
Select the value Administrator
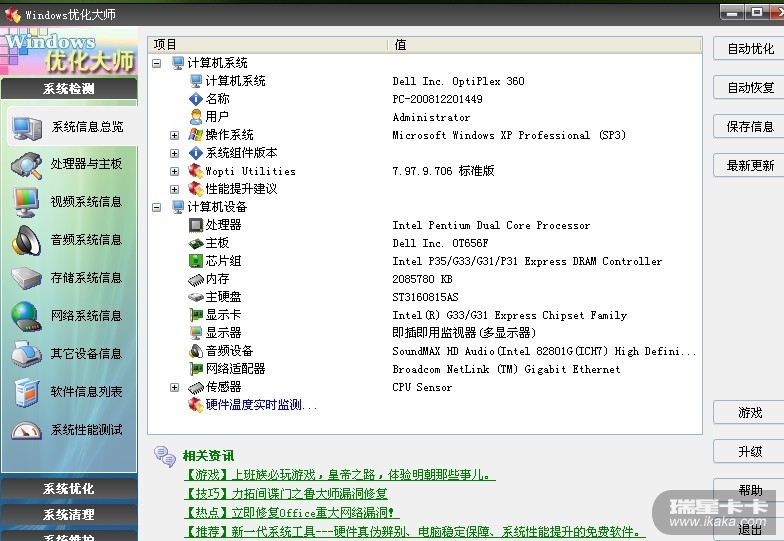coord(431,117)
